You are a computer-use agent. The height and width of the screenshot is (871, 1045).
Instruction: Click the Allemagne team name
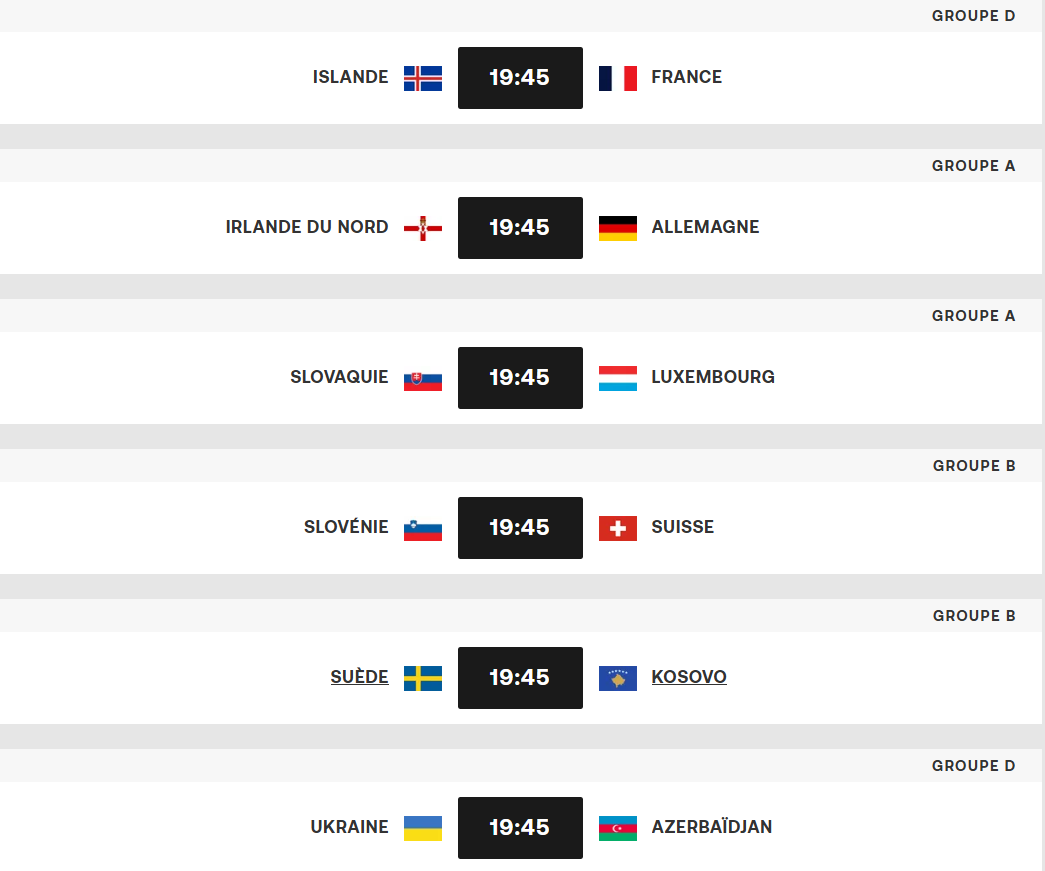pyautogui.click(x=705, y=227)
